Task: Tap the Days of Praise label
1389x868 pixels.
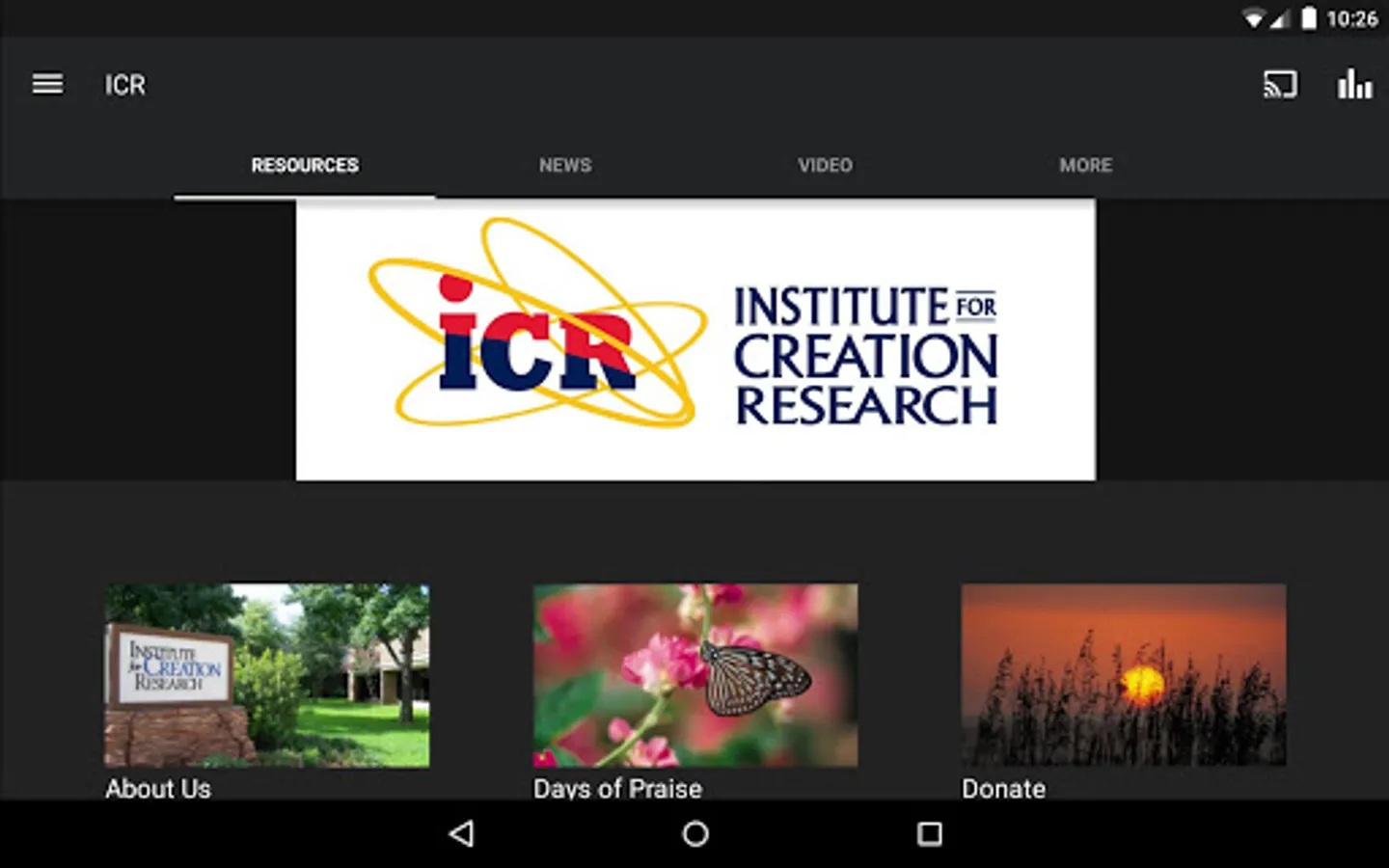Action: pyautogui.click(x=617, y=788)
